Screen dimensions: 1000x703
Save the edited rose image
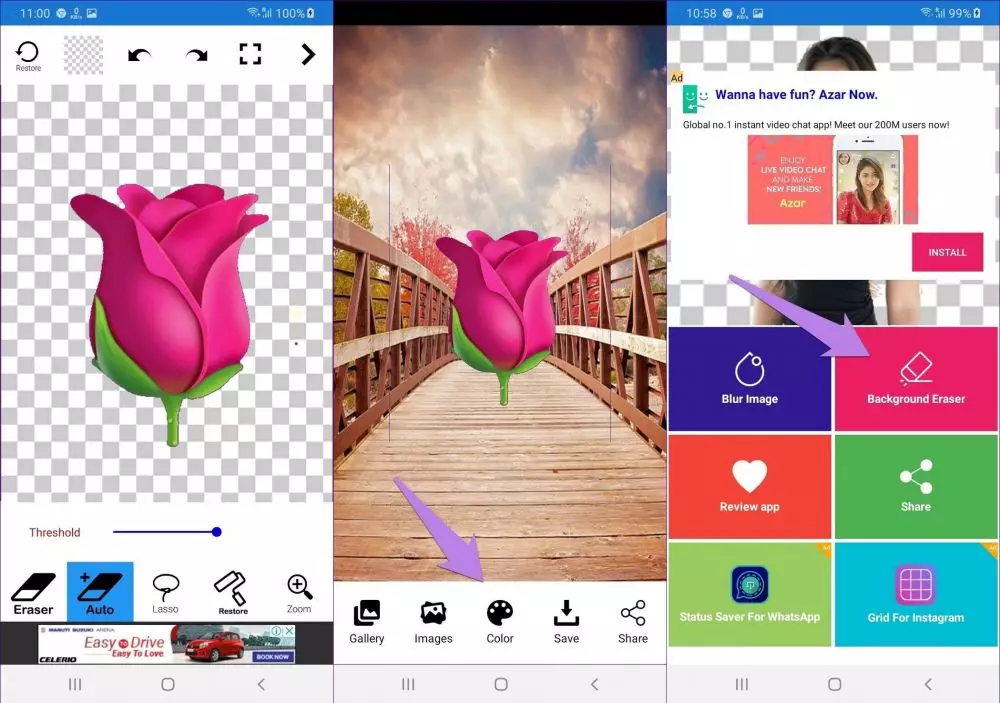(566, 620)
